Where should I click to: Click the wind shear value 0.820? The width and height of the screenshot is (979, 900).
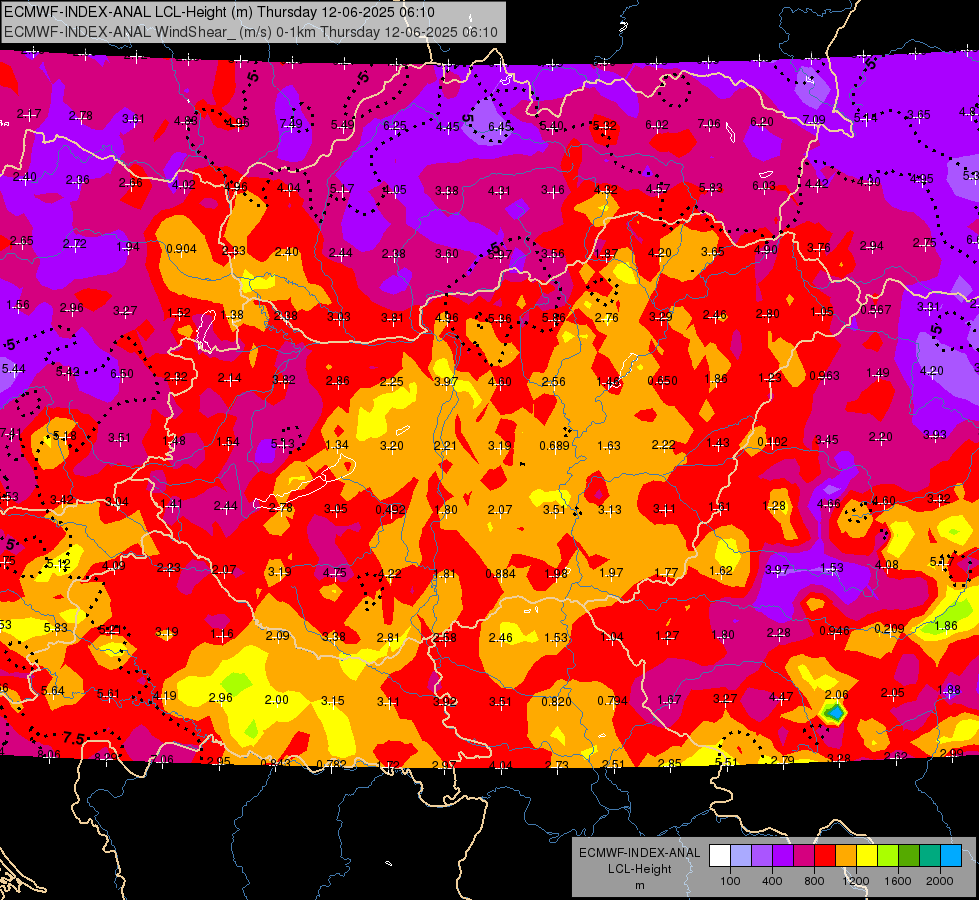click(556, 701)
